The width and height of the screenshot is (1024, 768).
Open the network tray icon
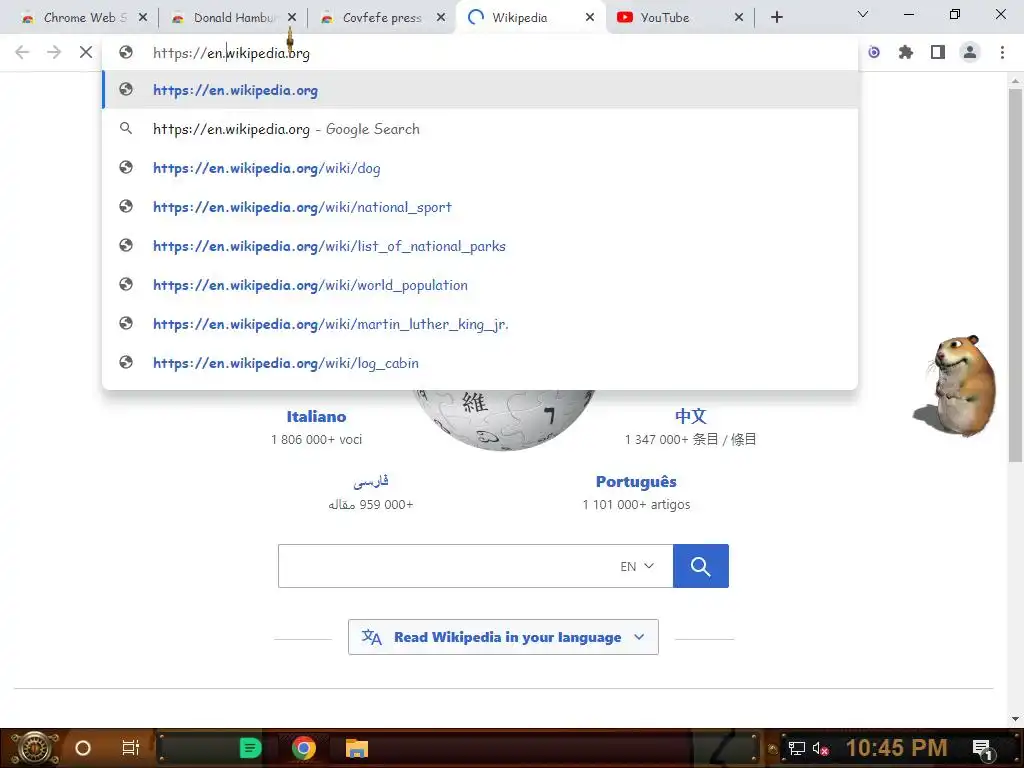click(796, 749)
